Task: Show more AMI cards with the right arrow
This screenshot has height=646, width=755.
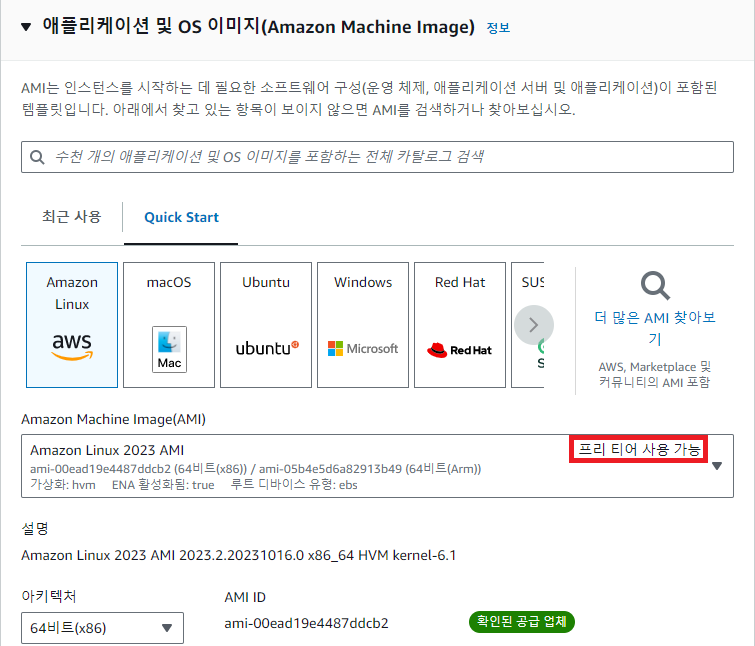Action: coord(534,325)
